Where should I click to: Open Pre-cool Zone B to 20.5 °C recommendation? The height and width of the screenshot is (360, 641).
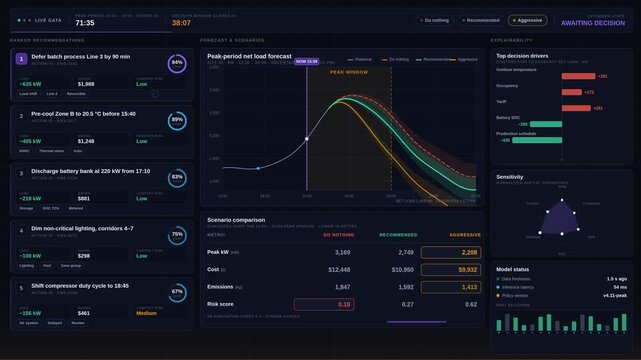point(101,132)
